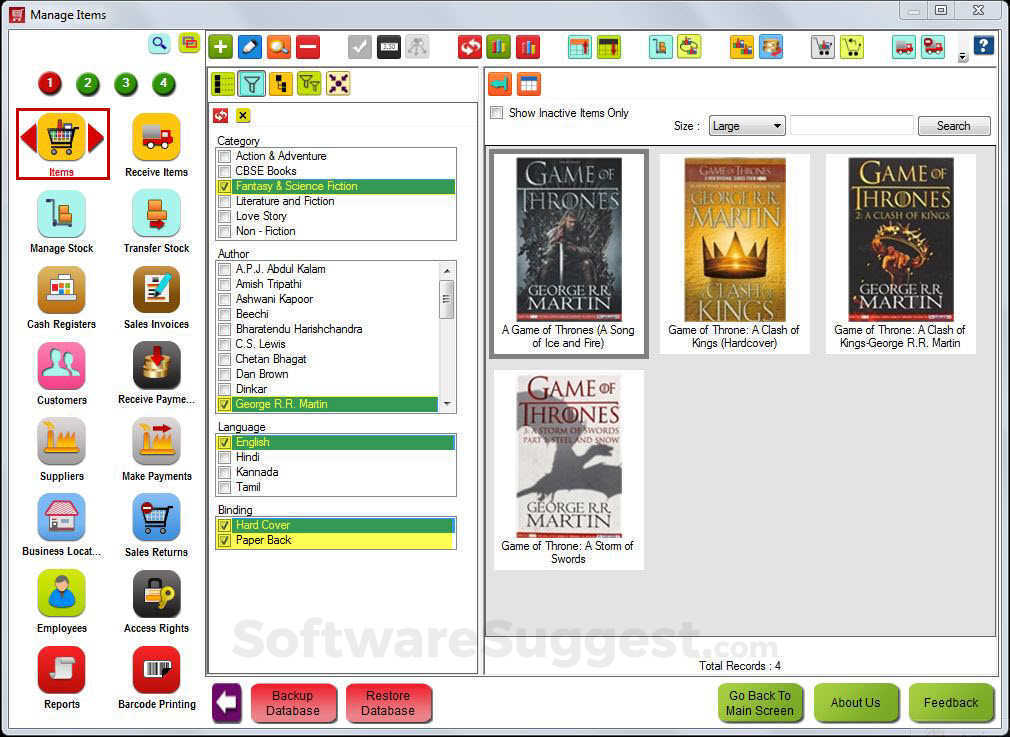
Task: Click the purple back arrow button
Action: (x=227, y=702)
